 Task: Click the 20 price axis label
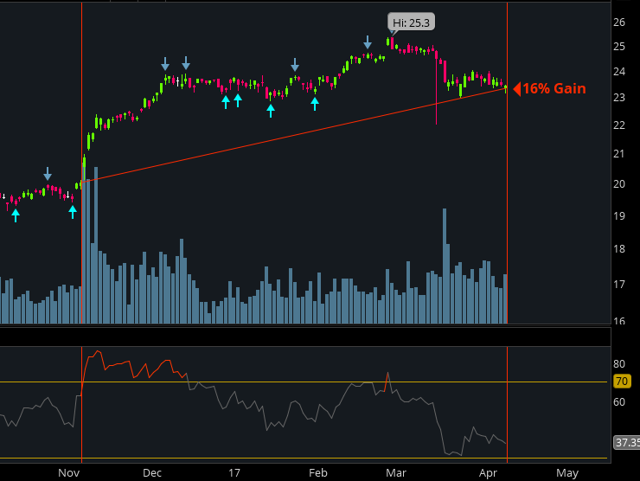click(619, 184)
